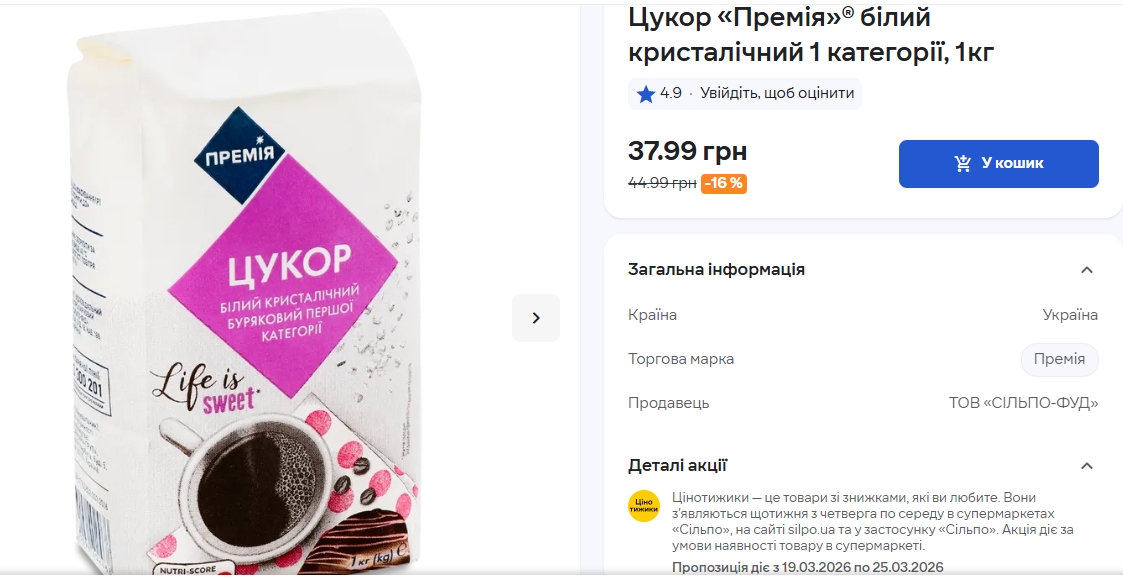
Task: Click the blue star rating icon
Action: point(646,94)
